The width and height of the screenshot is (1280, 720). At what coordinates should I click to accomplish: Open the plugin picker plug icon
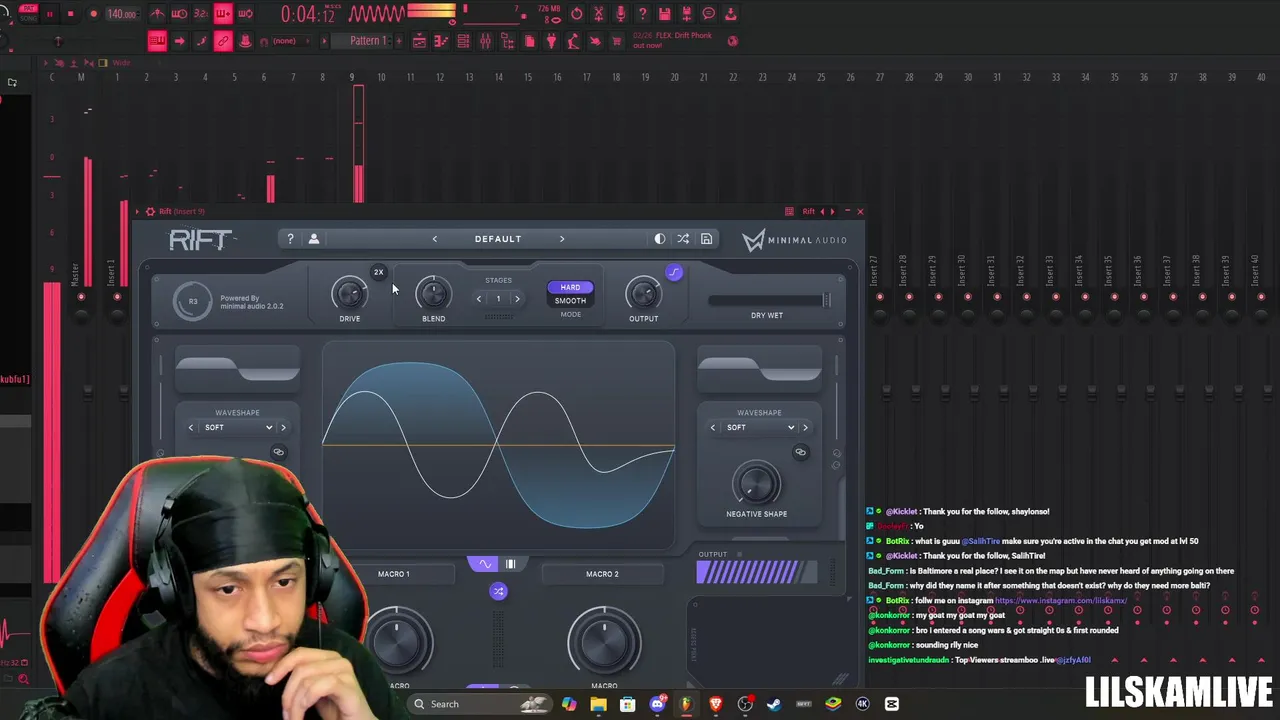tap(551, 41)
